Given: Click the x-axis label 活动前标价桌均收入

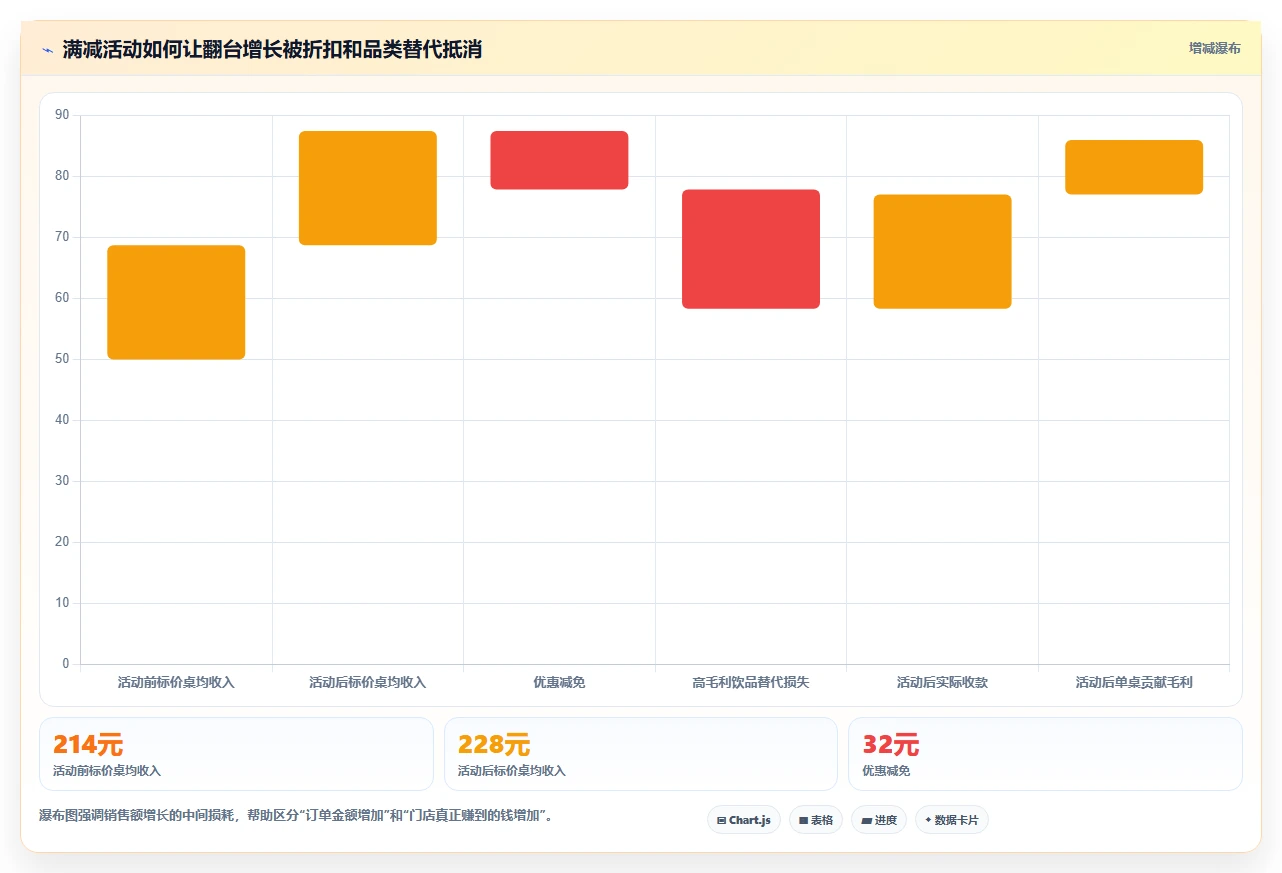Looking at the screenshot, I should pos(176,683).
